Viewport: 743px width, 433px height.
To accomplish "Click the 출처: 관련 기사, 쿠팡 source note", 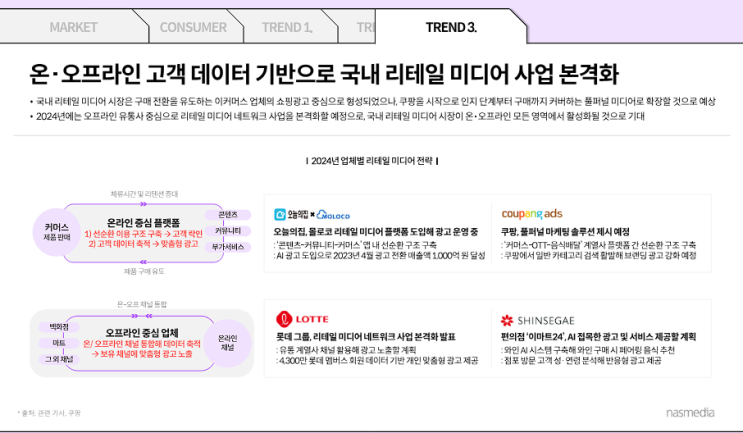I will (x=49, y=413).
